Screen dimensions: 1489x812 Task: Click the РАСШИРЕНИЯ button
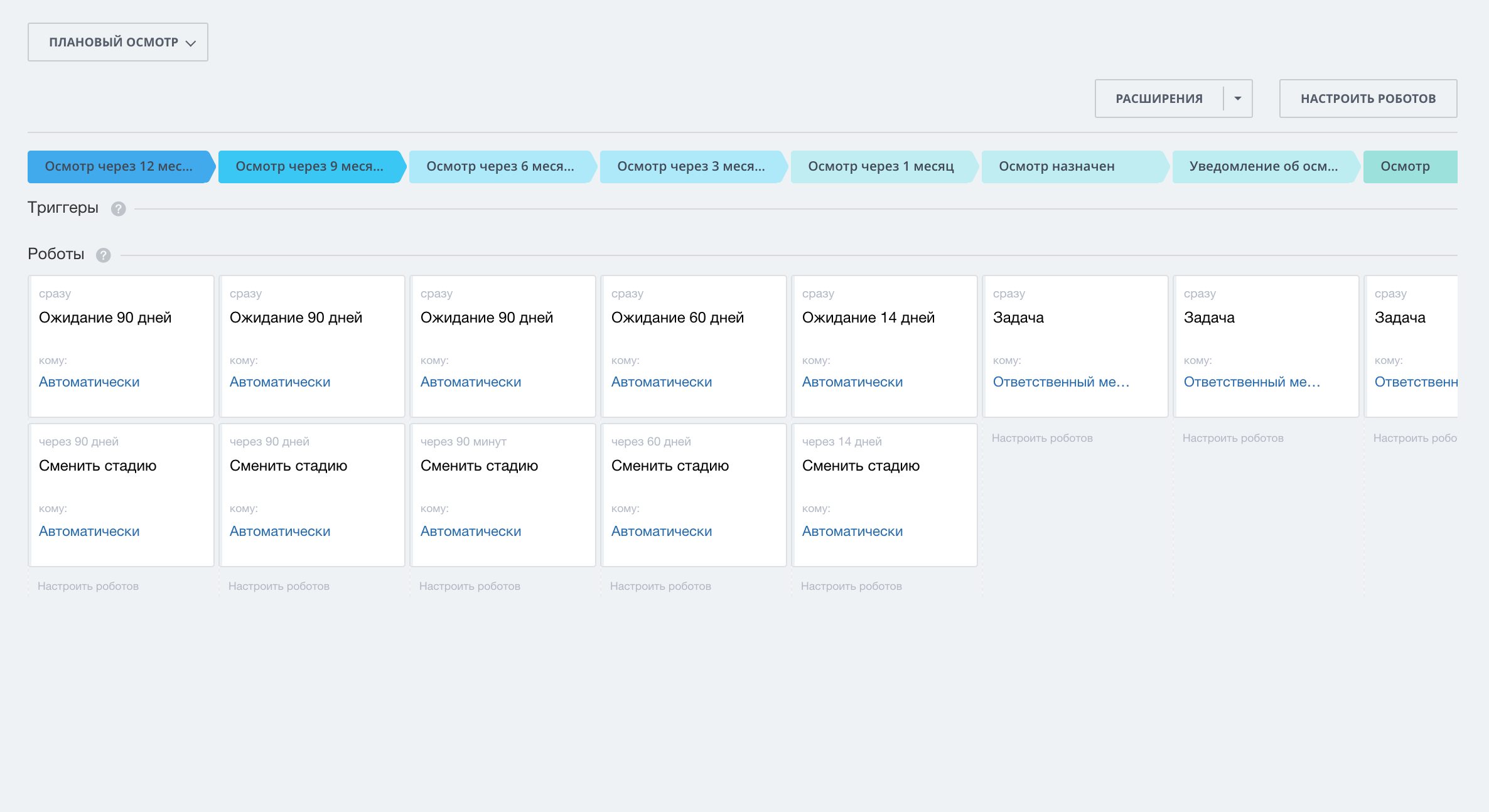click(x=1159, y=99)
